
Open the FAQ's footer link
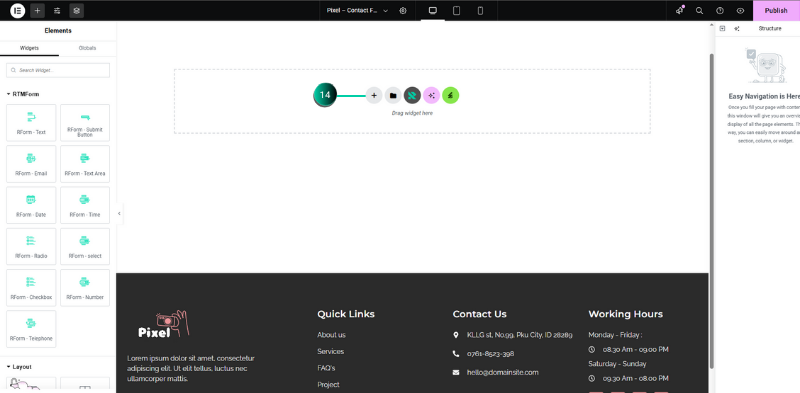click(x=326, y=368)
